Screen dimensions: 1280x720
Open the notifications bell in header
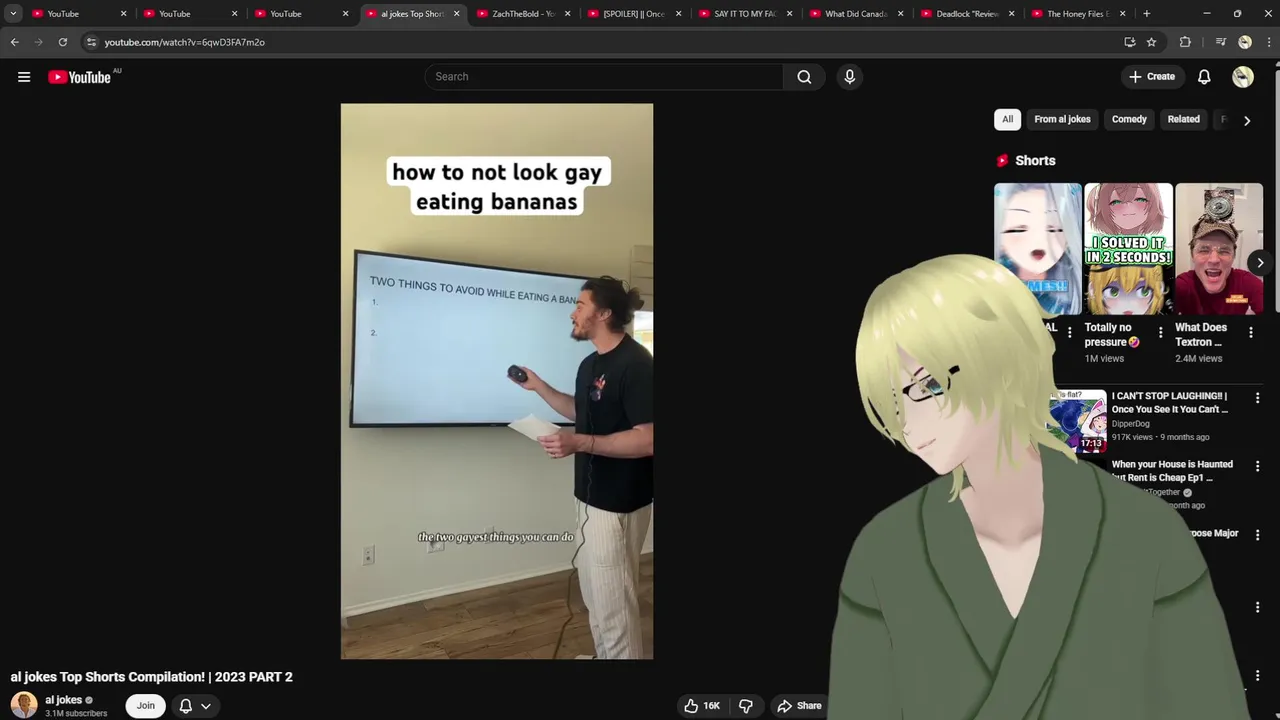click(1204, 77)
